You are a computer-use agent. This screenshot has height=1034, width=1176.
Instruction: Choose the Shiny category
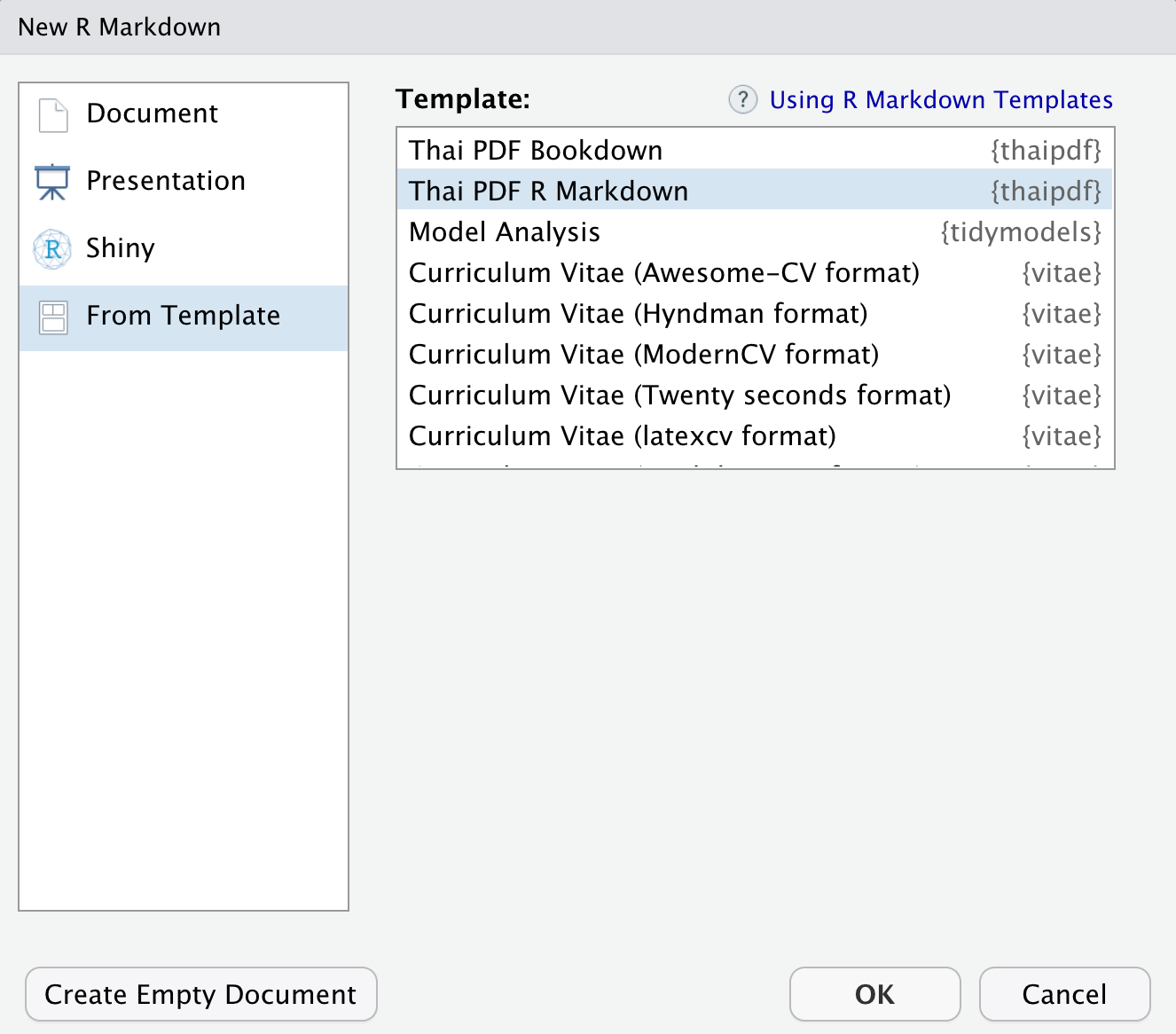pos(121,248)
